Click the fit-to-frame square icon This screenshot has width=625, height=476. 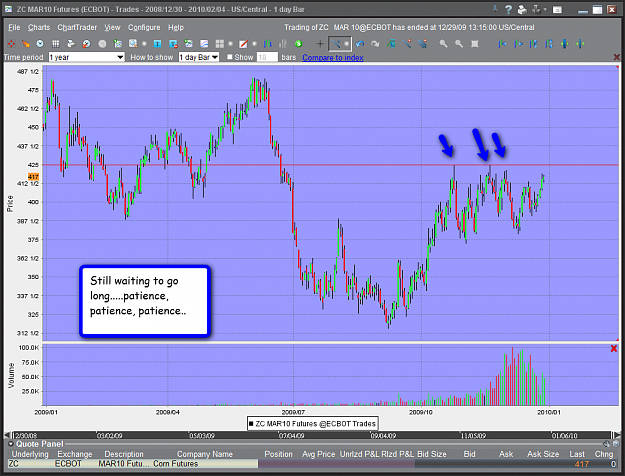(474, 44)
